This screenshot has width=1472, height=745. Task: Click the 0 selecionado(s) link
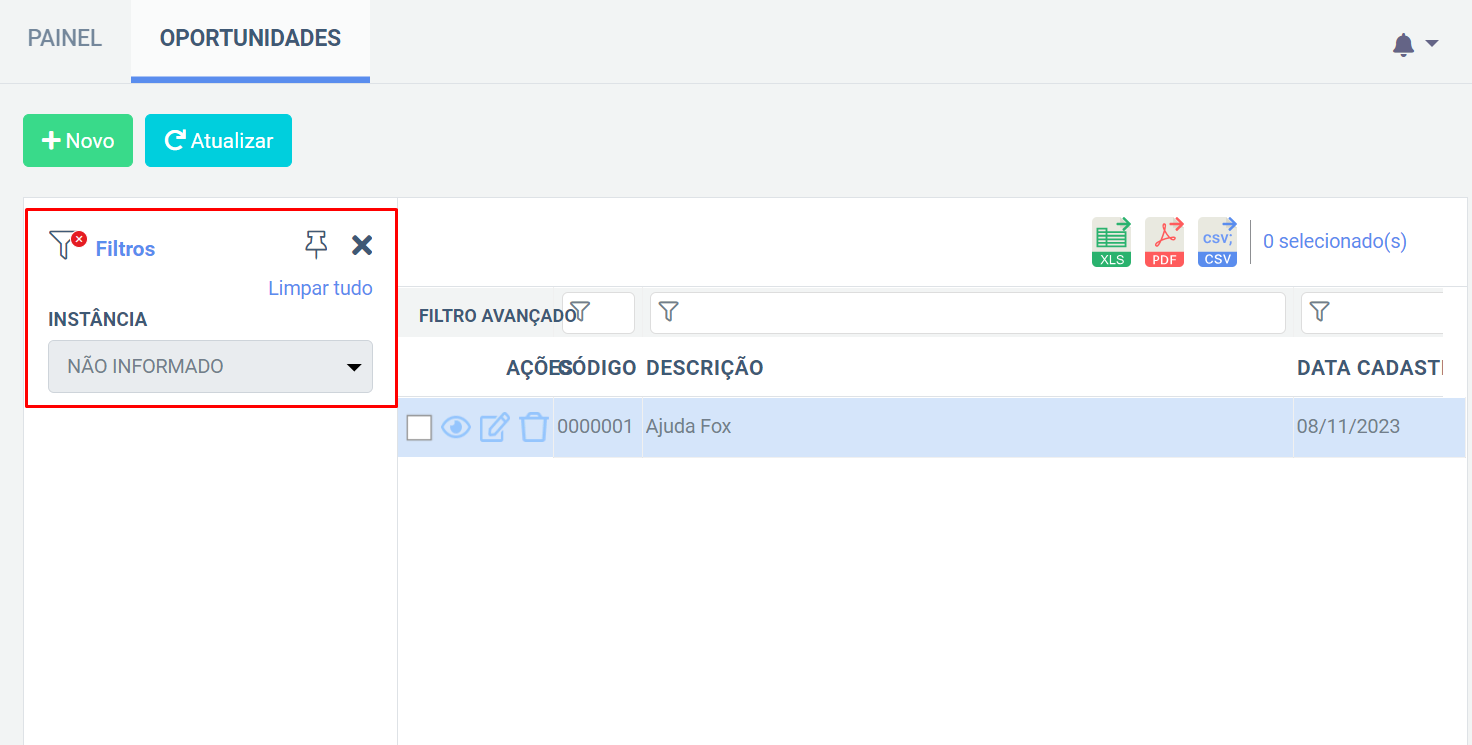tap(1335, 241)
